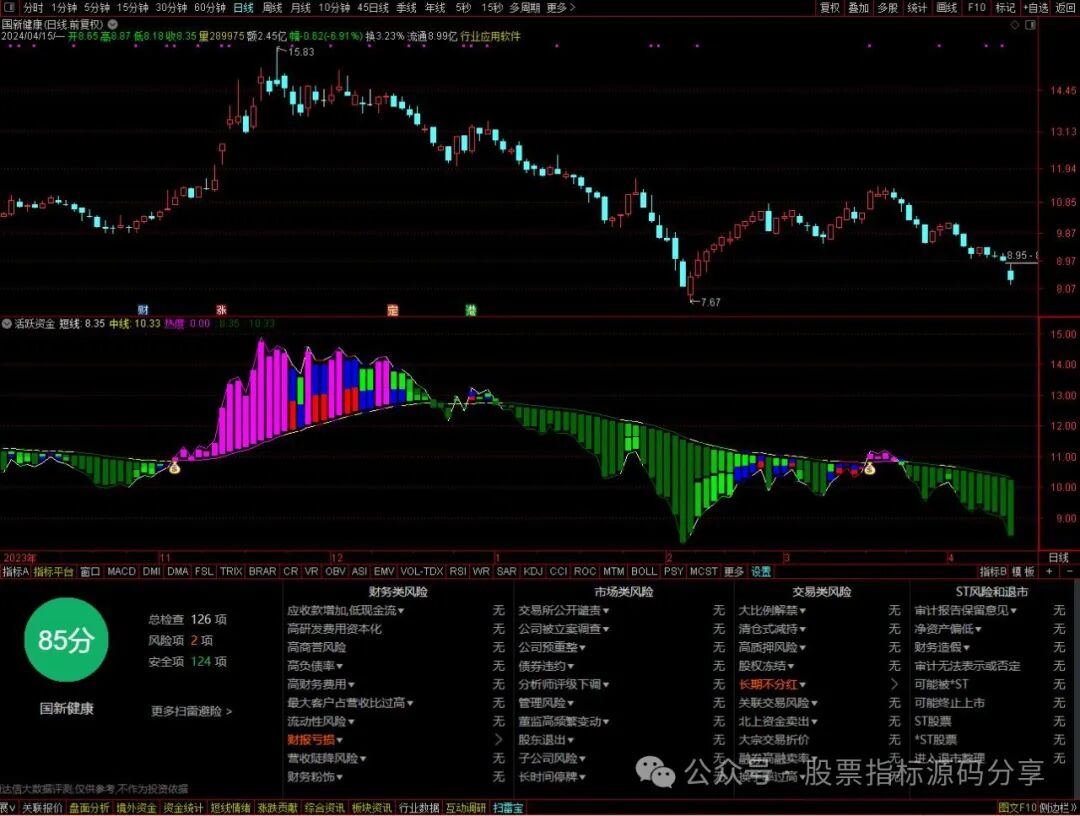This screenshot has height=816, width=1080.
Task: Open the 更多 periods dropdown
Action: coord(560,8)
